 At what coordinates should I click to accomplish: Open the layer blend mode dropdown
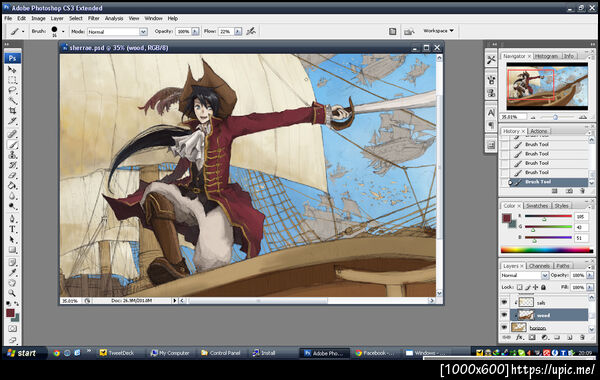pyautogui.click(x=545, y=275)
